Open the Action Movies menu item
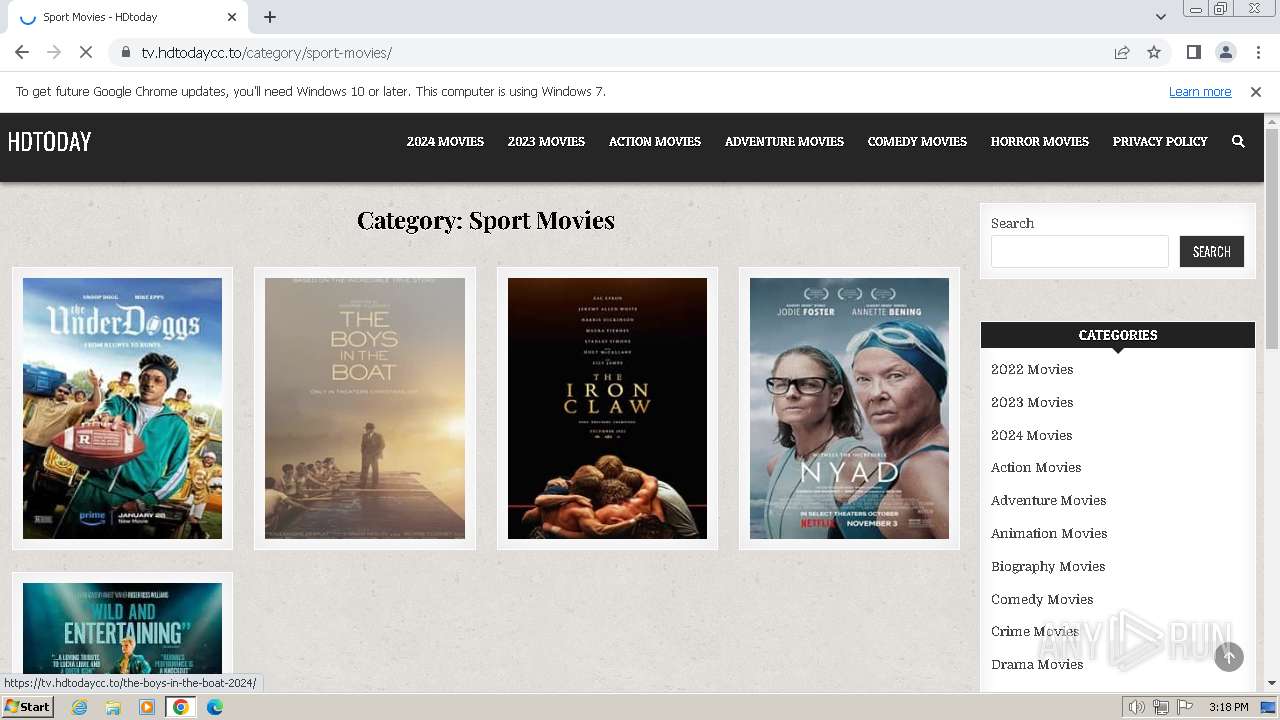Viewport: 1280px width, 720px height. pos(655,142)
